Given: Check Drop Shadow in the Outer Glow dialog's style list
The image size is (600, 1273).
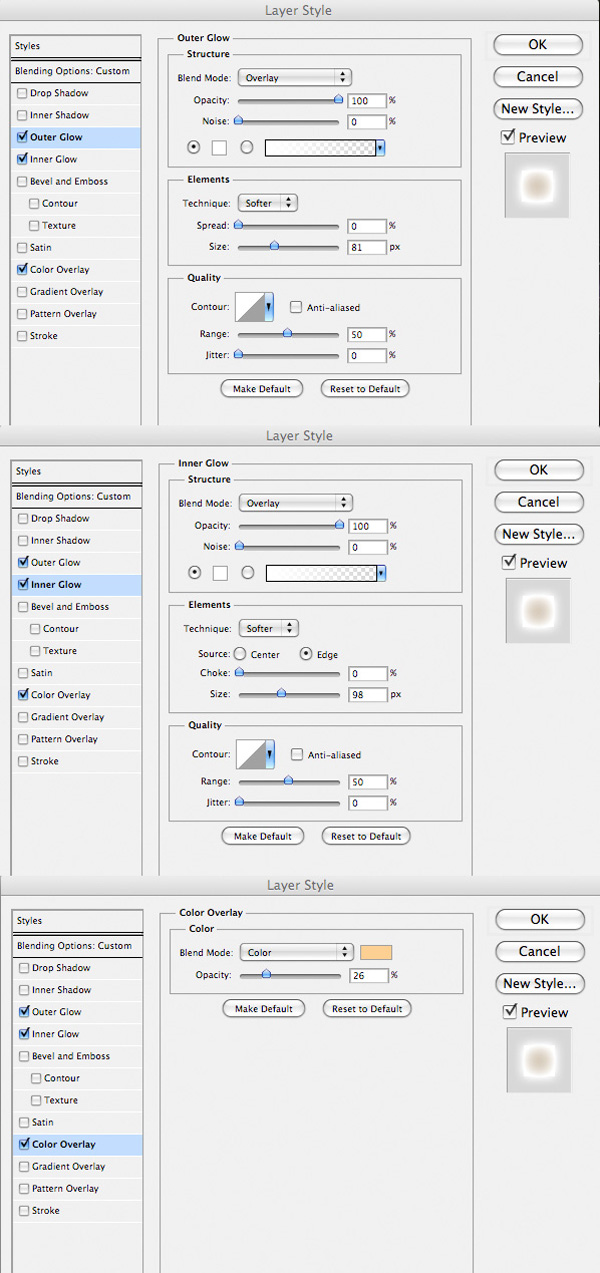Looking at the screenshot, I should (22, 93).
